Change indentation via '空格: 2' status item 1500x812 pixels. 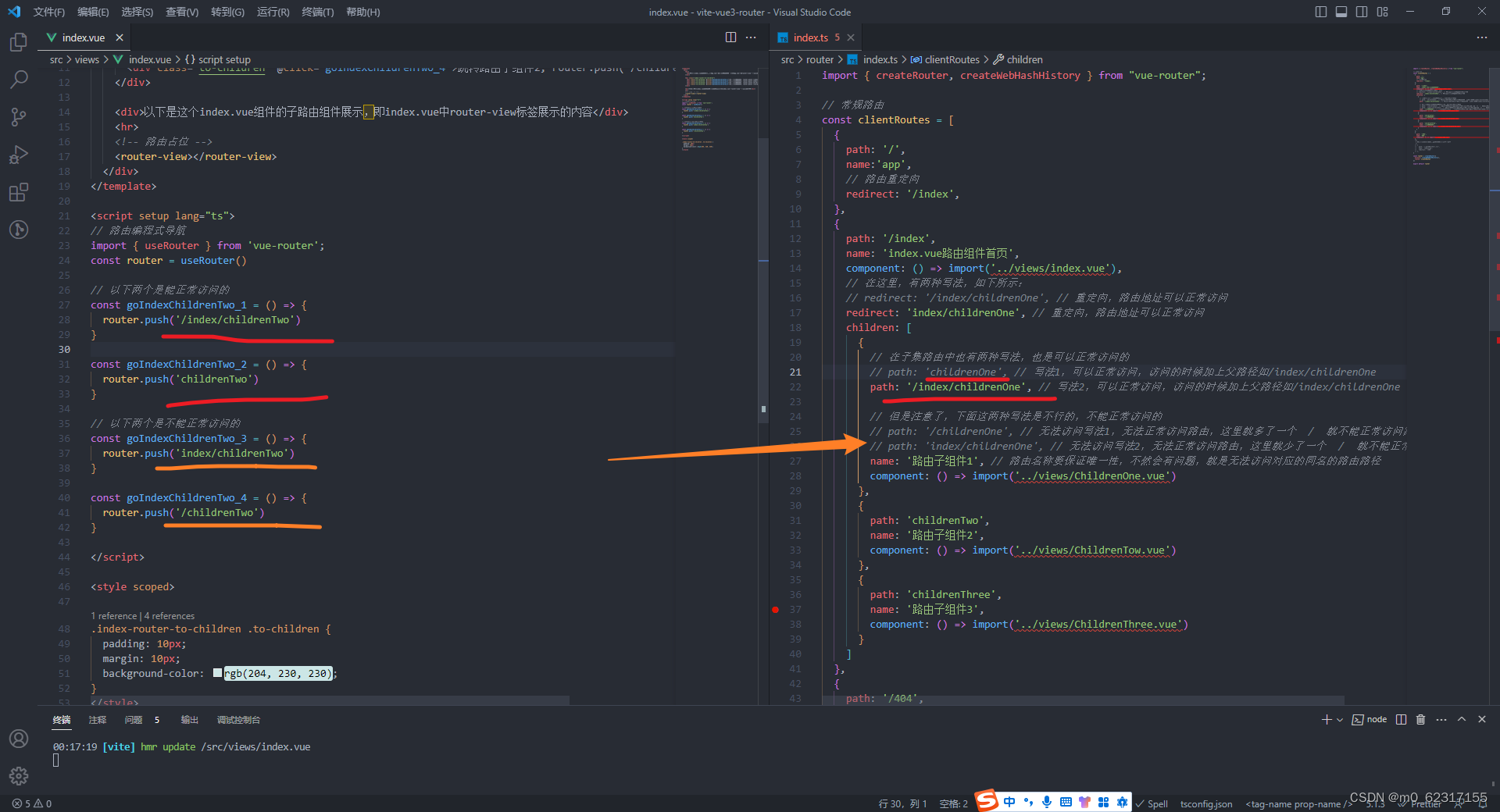tap(953, 803)
